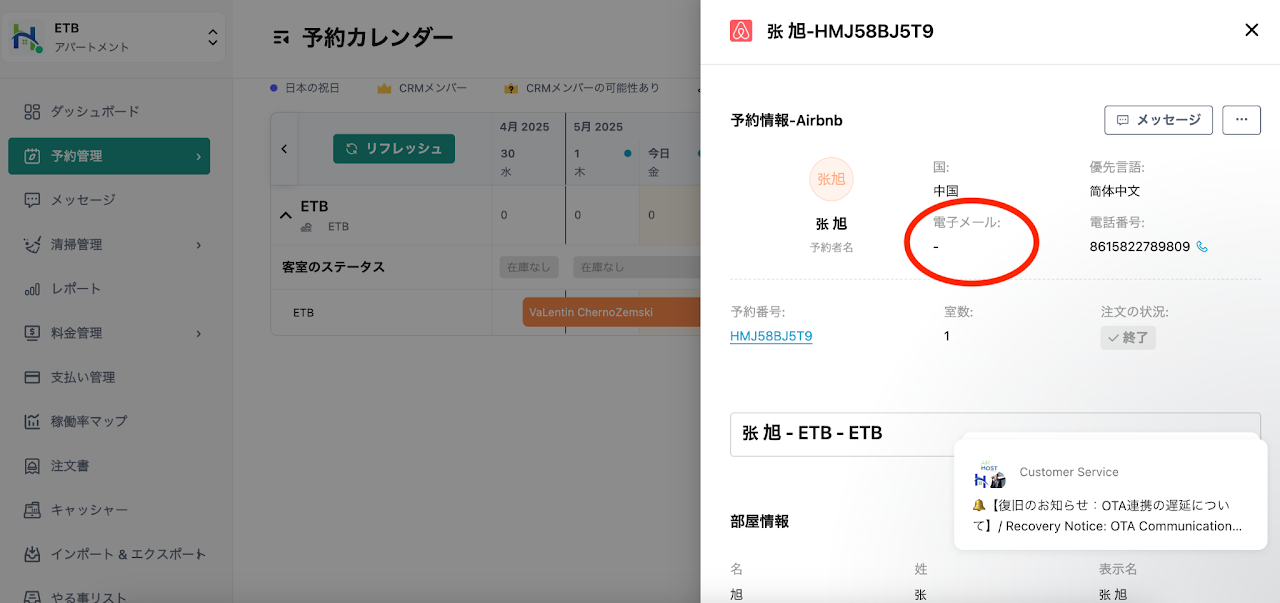1280x603 pixels.
Task: Collapse the ETB room group row
Action: (x=286, y=214)
